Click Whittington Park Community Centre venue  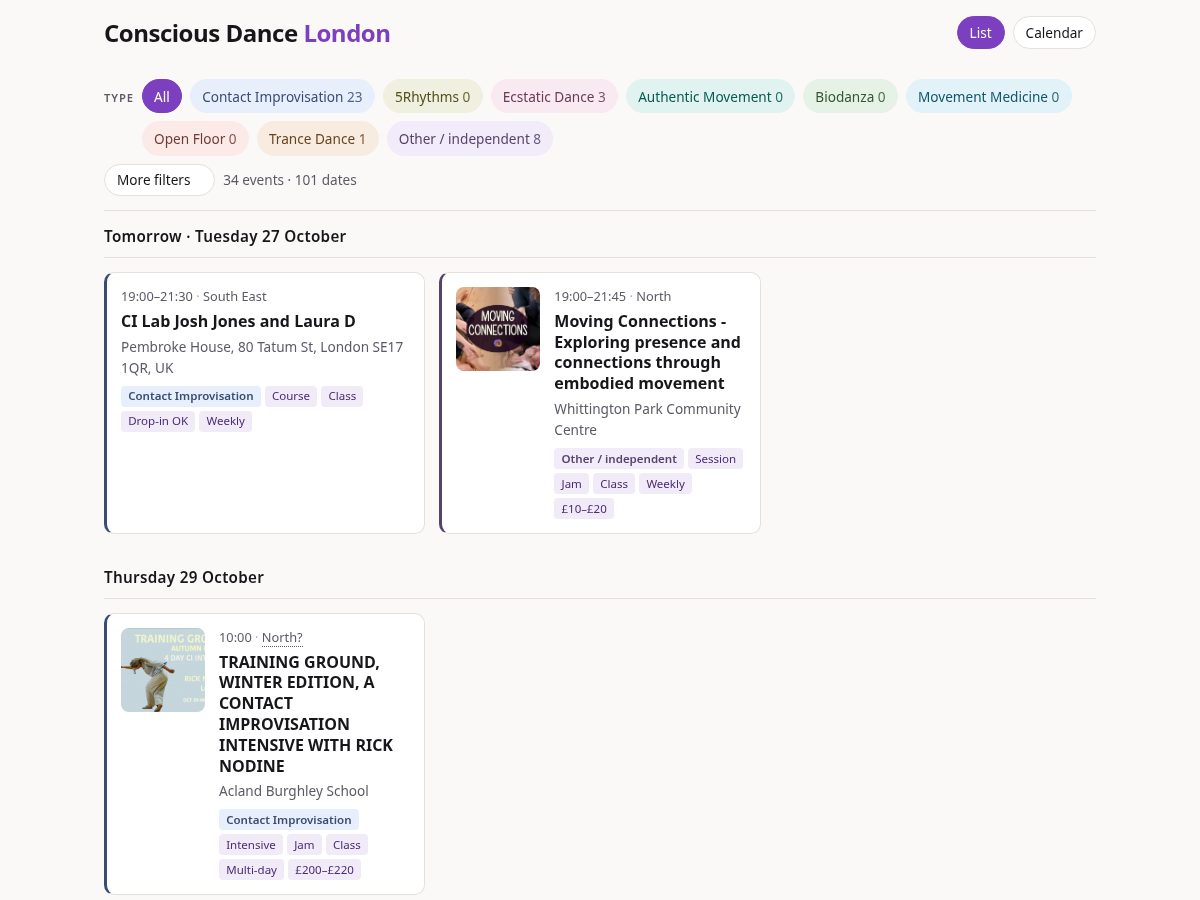click(647, 419)
